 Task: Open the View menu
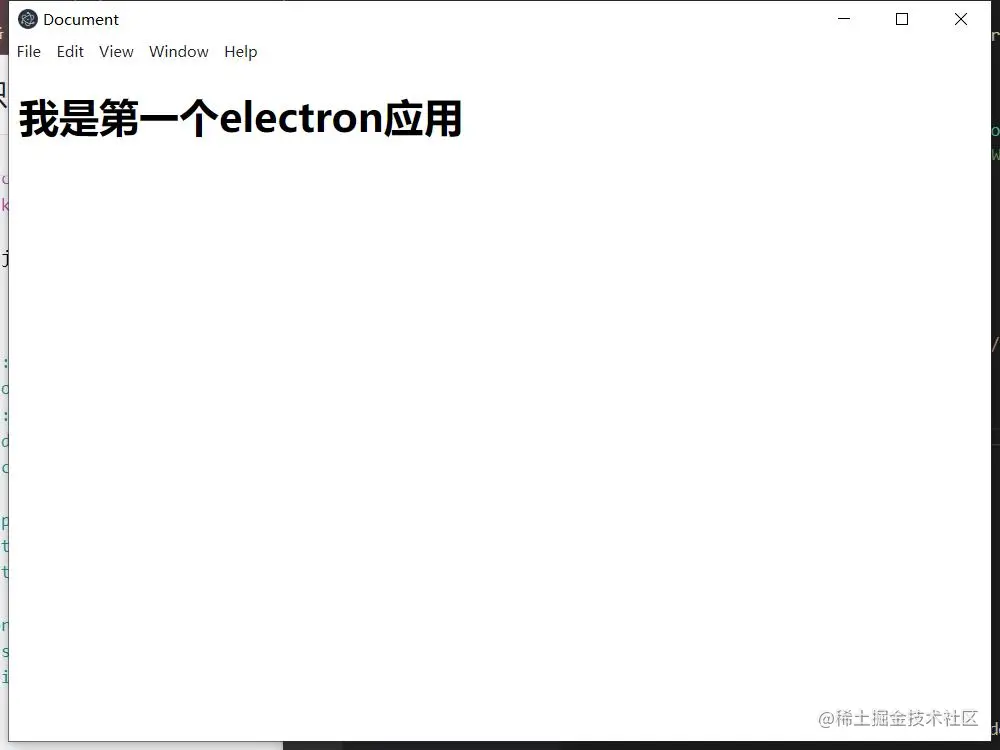point(116,52)
